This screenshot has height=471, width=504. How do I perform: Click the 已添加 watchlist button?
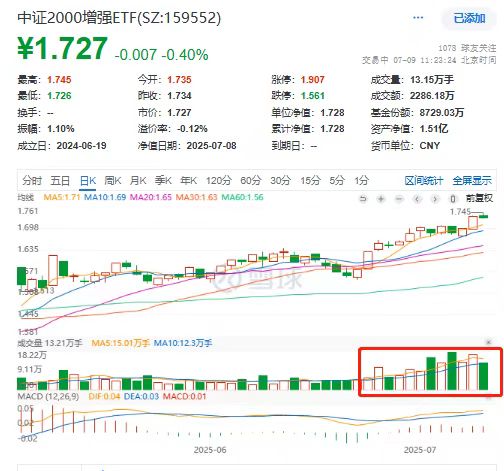(469, 18)
